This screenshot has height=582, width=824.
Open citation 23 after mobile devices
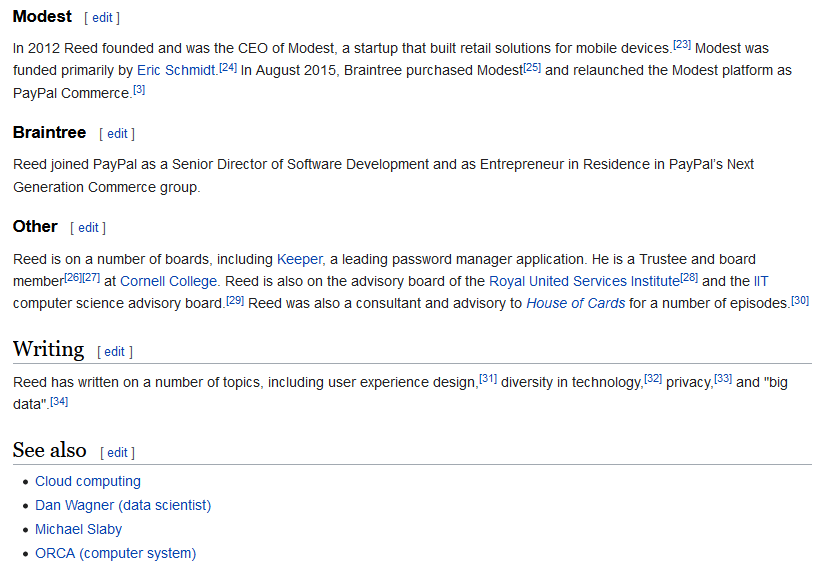682,45
